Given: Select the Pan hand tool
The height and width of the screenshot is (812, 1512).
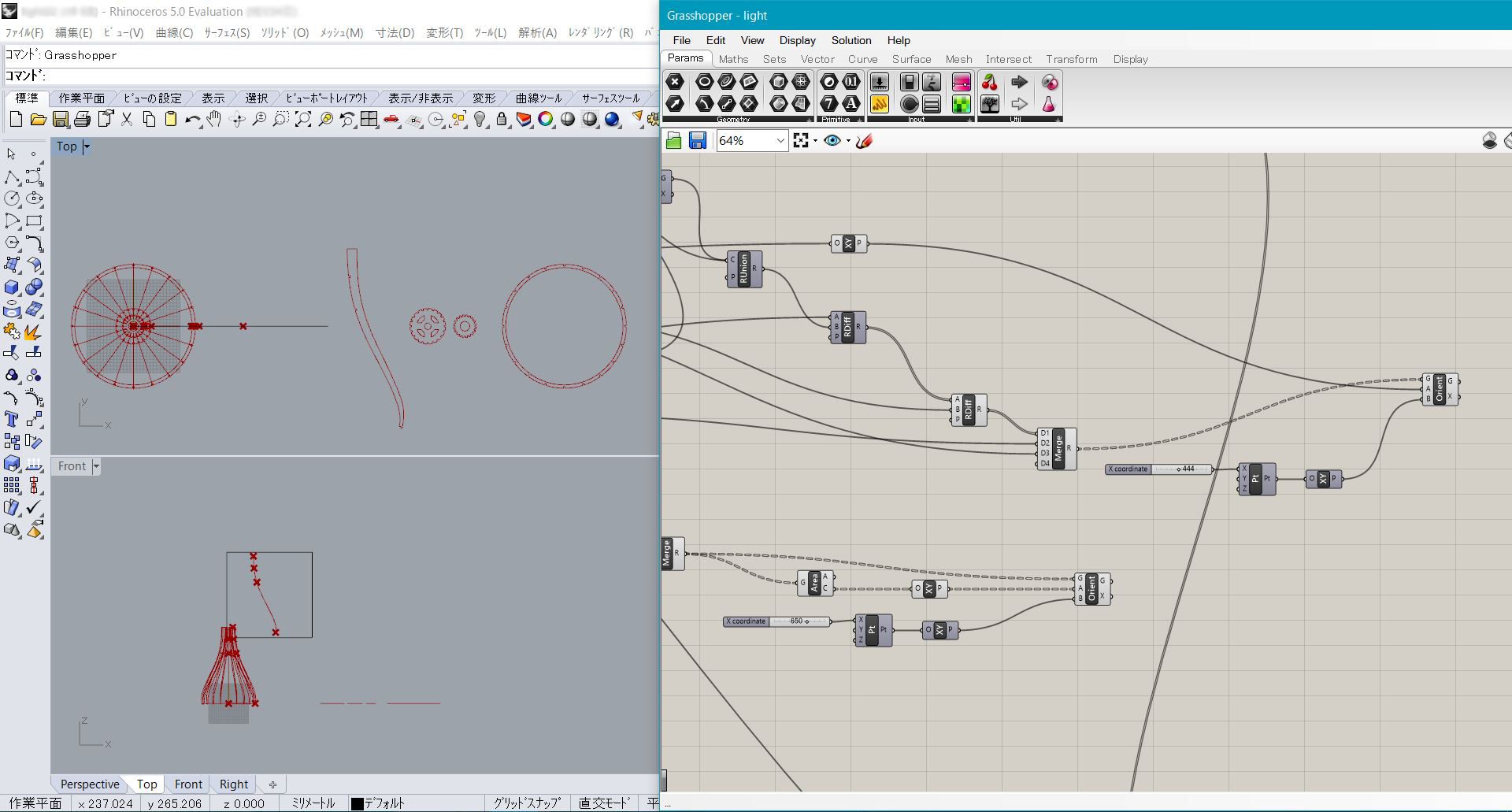Looking at the screenshot, I should [214, 120].
